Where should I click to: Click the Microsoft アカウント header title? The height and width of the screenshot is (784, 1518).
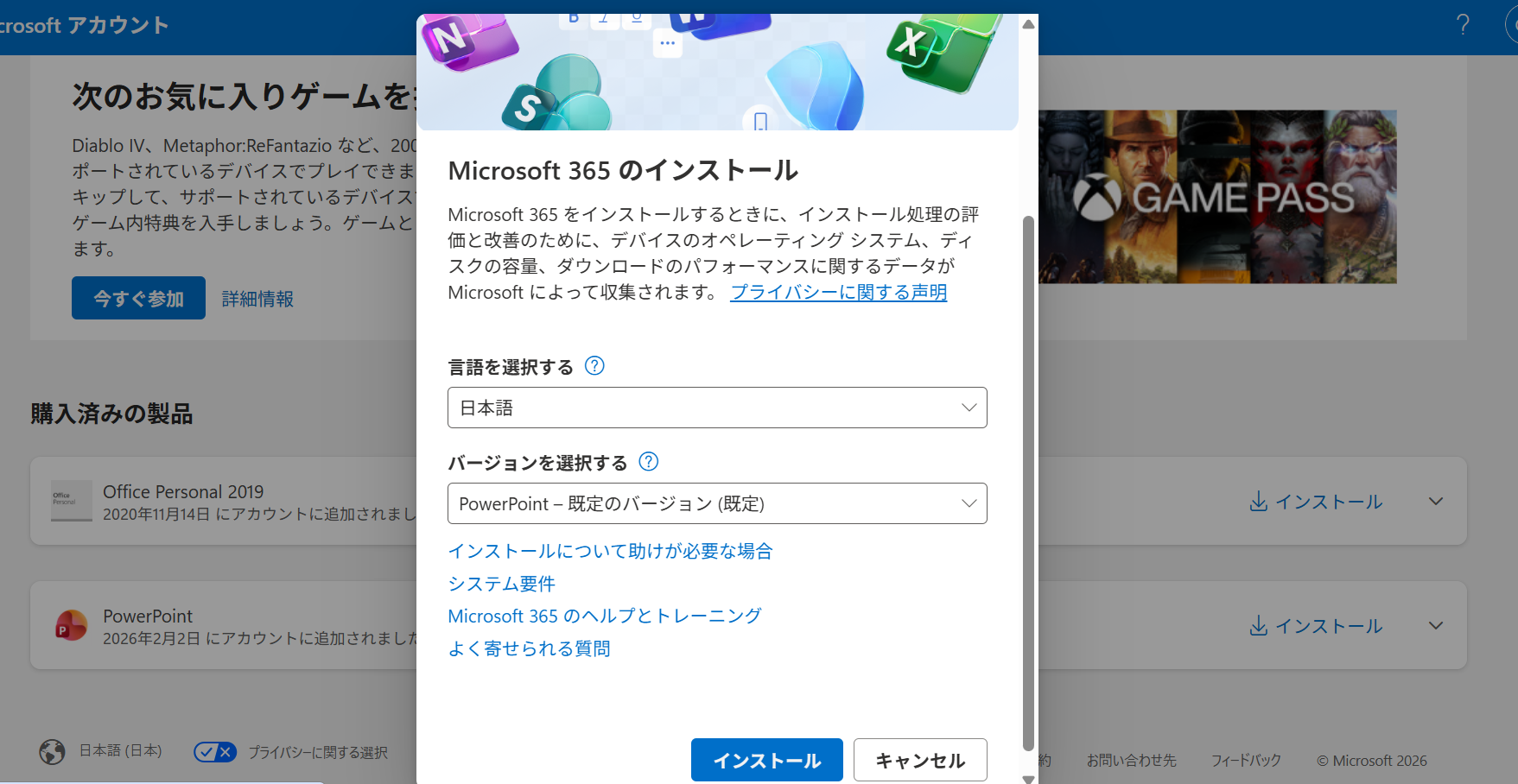click(84, 25)
